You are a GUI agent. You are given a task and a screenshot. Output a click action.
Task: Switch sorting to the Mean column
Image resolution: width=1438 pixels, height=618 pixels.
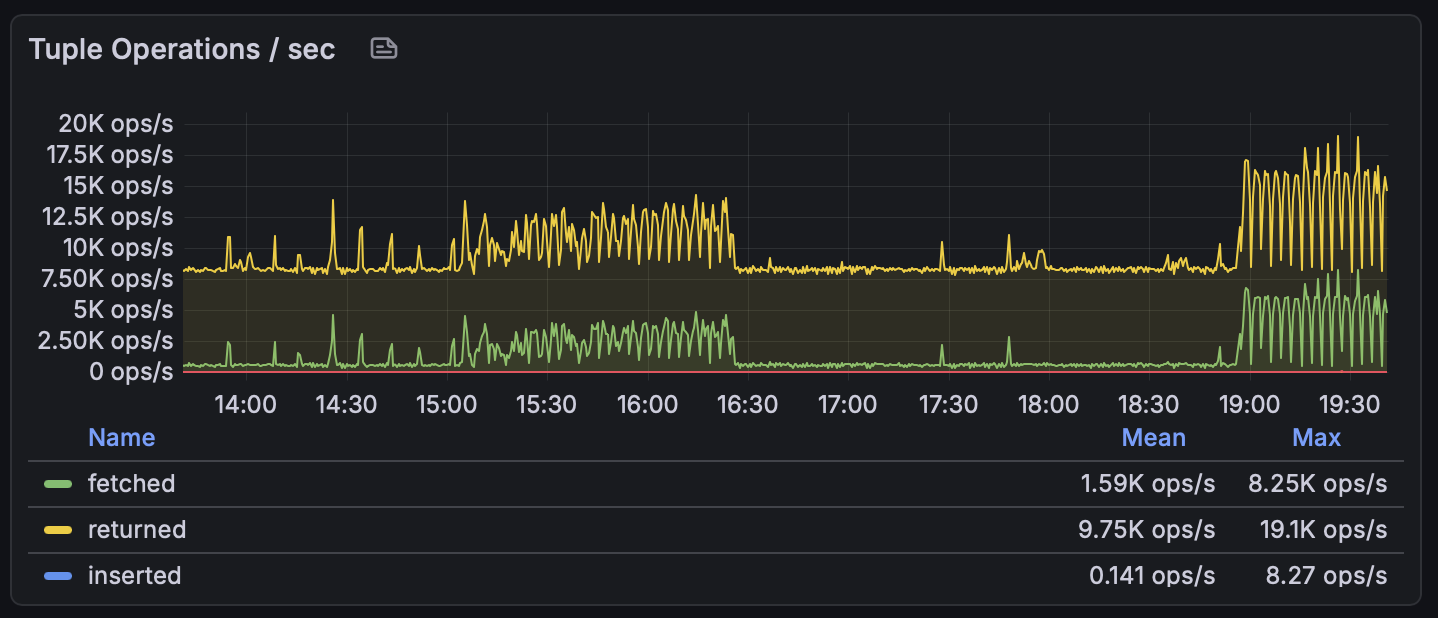coord(1153,437)
